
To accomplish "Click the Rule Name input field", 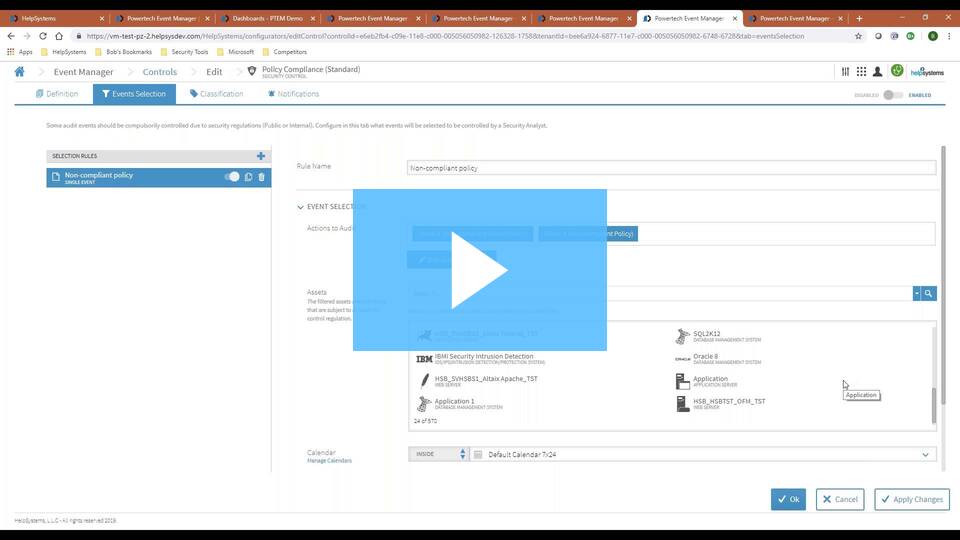I will (671, 168).
